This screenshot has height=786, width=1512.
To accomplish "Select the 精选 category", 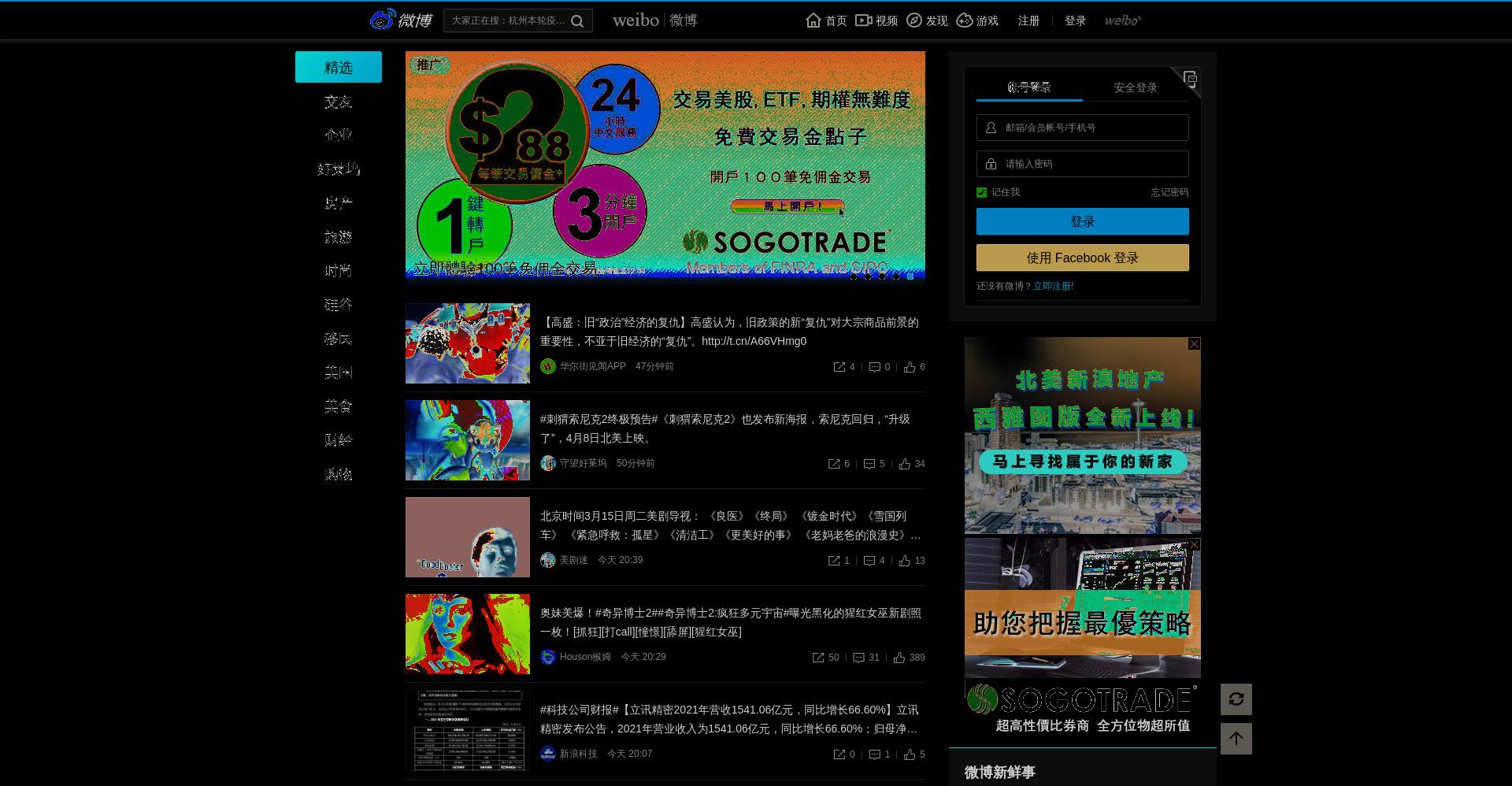I will pyautogui.click(x=339, y=67).
